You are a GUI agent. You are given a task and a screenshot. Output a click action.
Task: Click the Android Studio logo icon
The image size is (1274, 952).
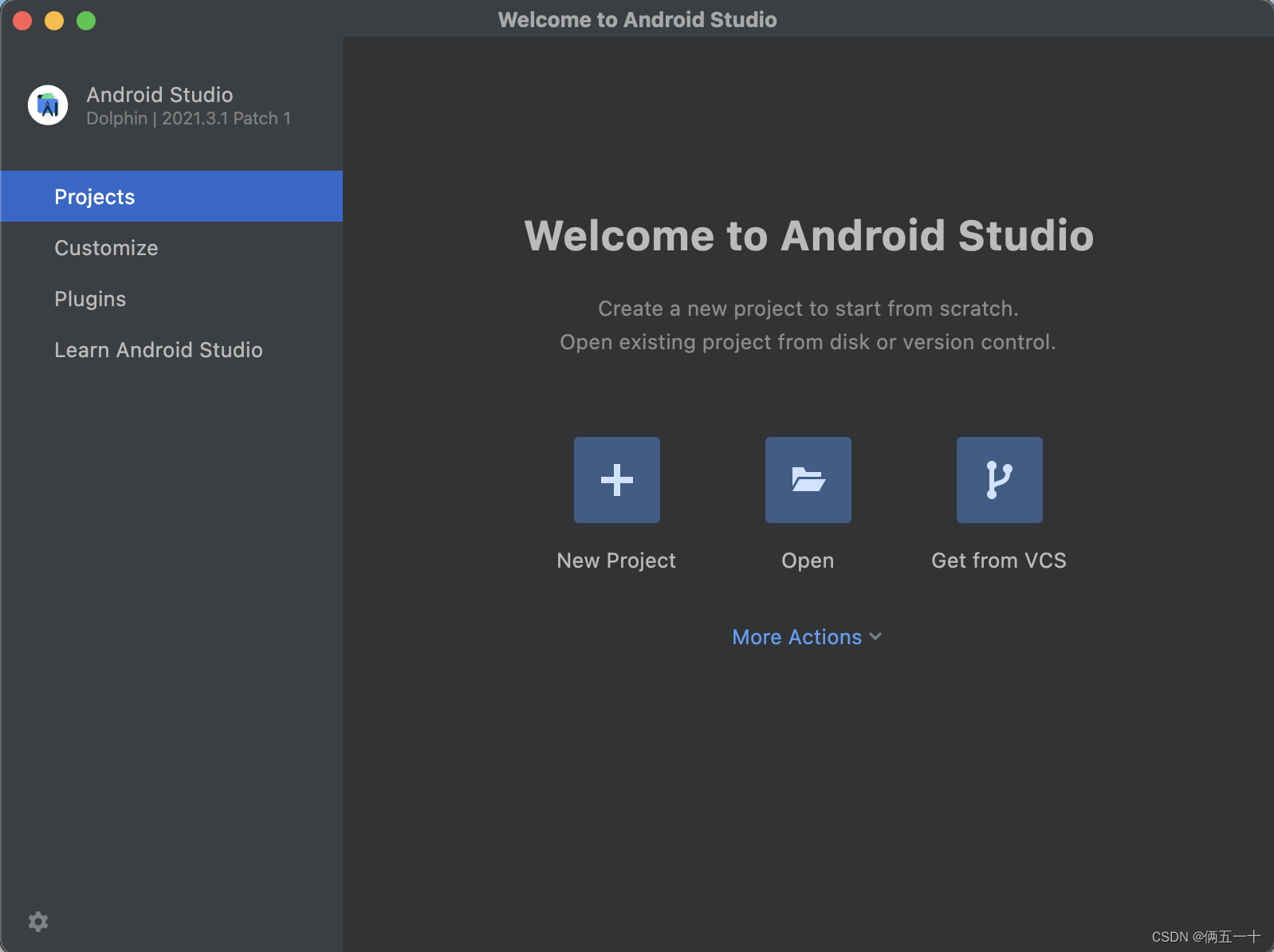coord(48,105)
